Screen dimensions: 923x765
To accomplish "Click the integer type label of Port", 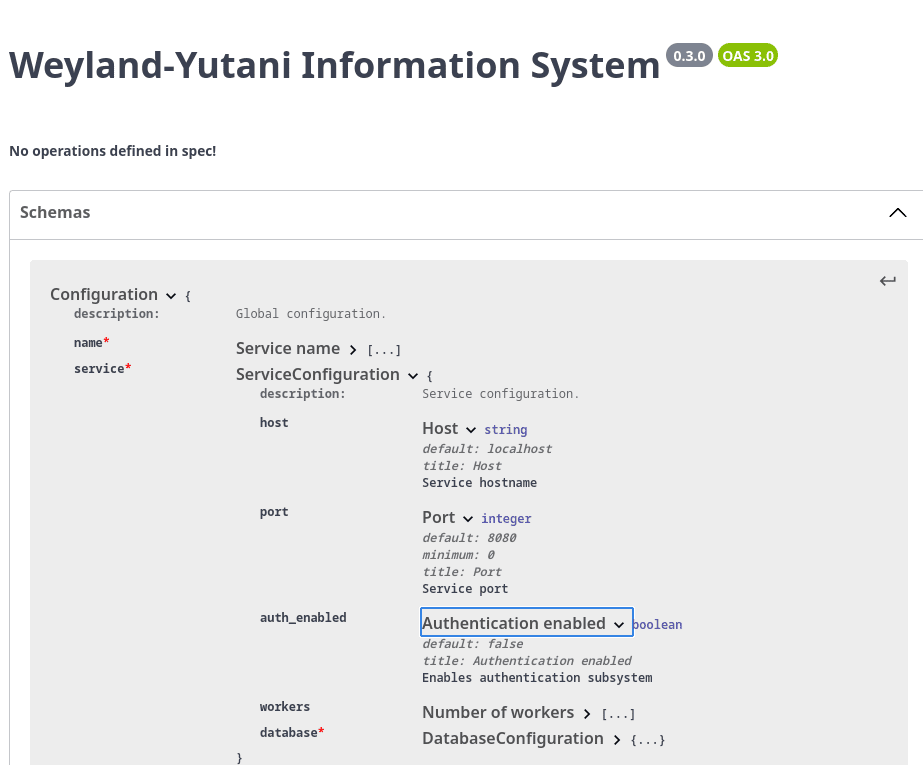I will (x=506, y=518).
